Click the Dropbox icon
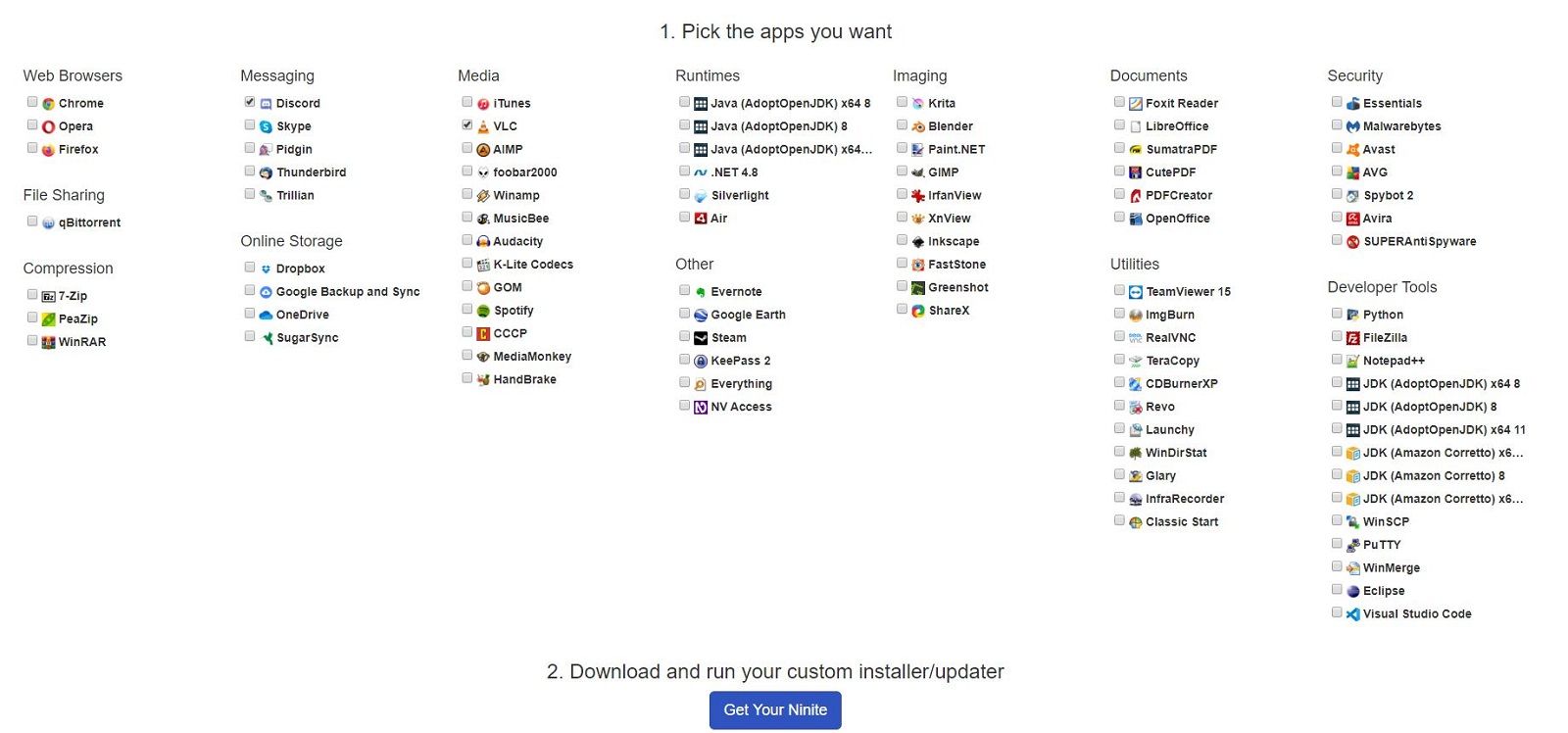Image resolution: width=1568 pixels, height=733 pixels. [266, 269]
